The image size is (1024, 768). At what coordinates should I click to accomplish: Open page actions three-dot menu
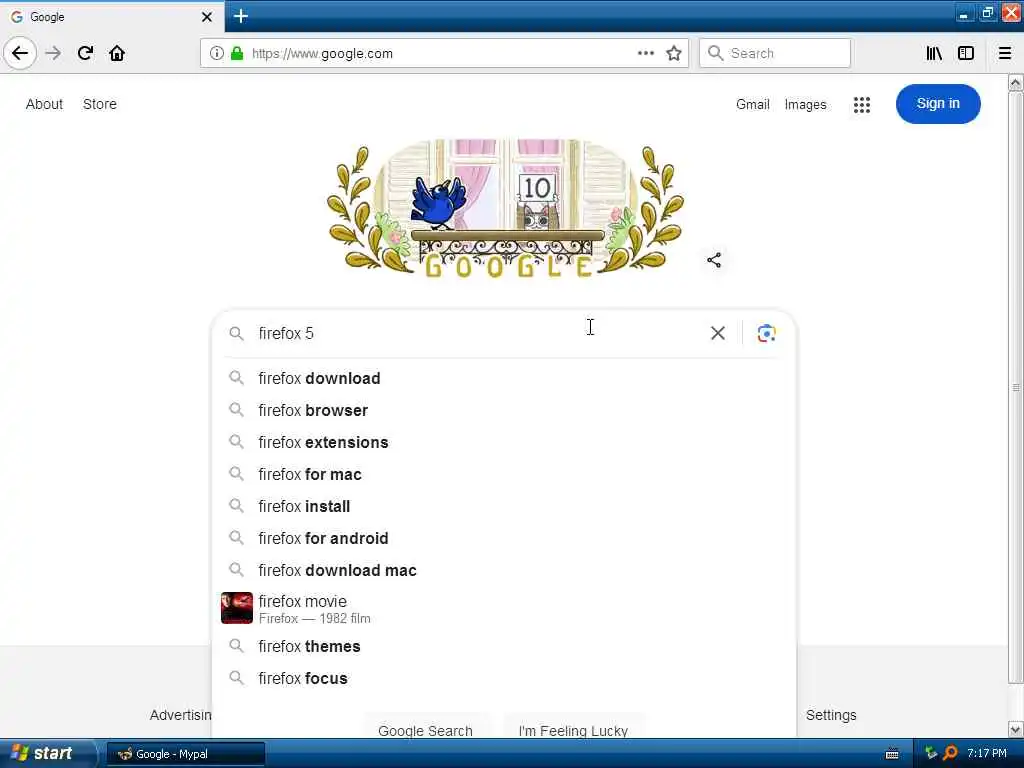[645, 53]
